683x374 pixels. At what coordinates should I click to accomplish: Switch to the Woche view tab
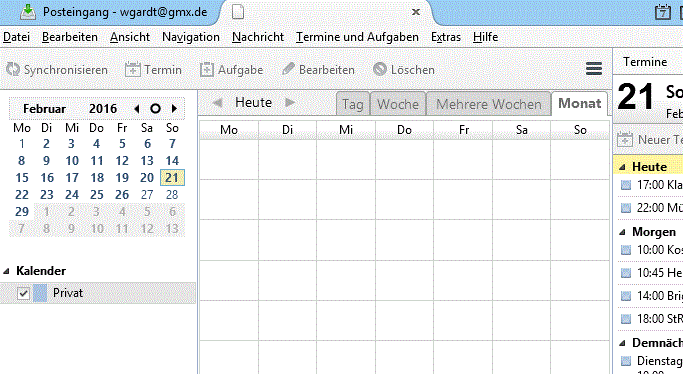coord(398,104)
